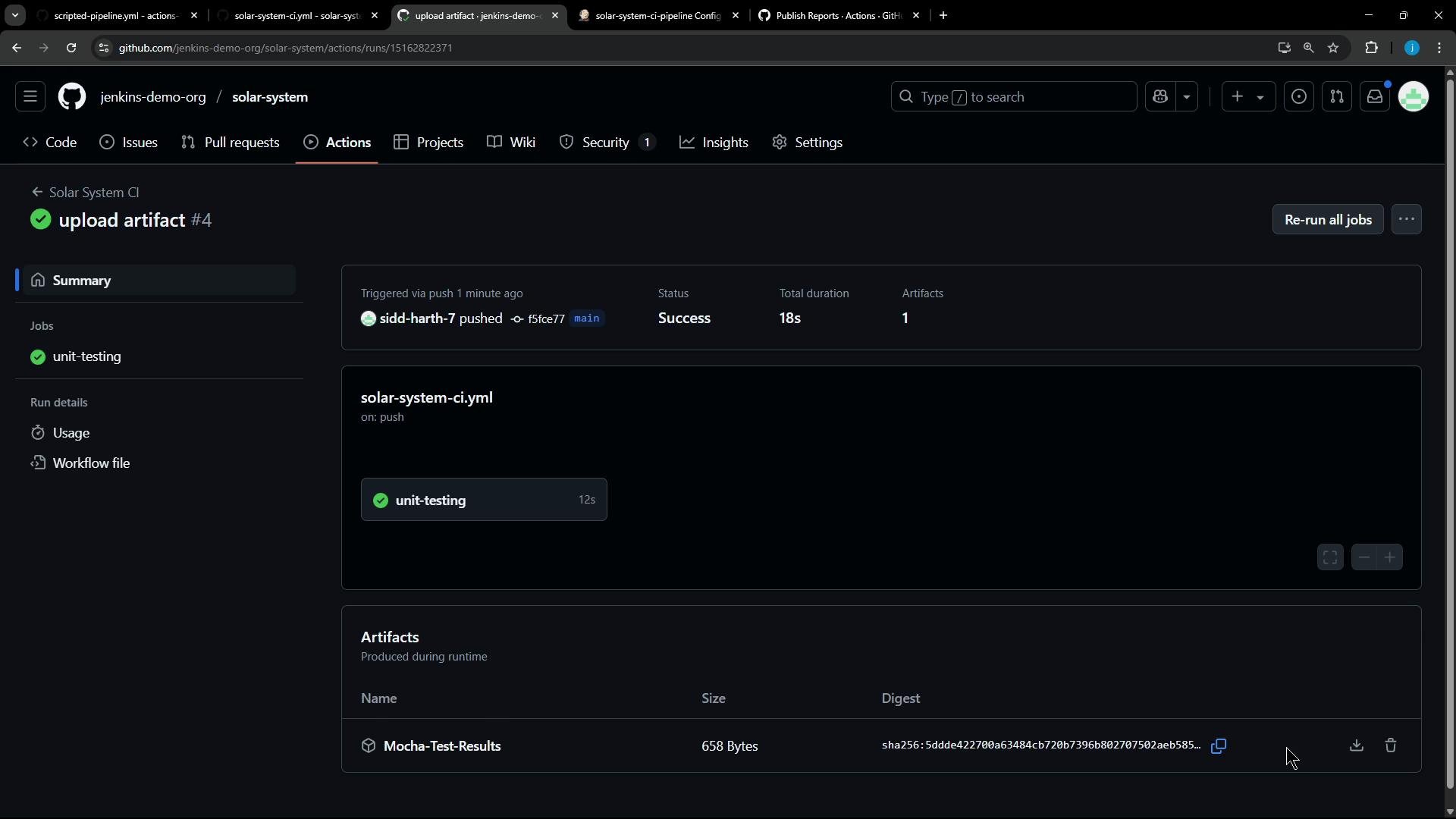
Task: Download Mocha-Test-Results artifact by name
Action: pyautogui.click(x=442, y=746)
